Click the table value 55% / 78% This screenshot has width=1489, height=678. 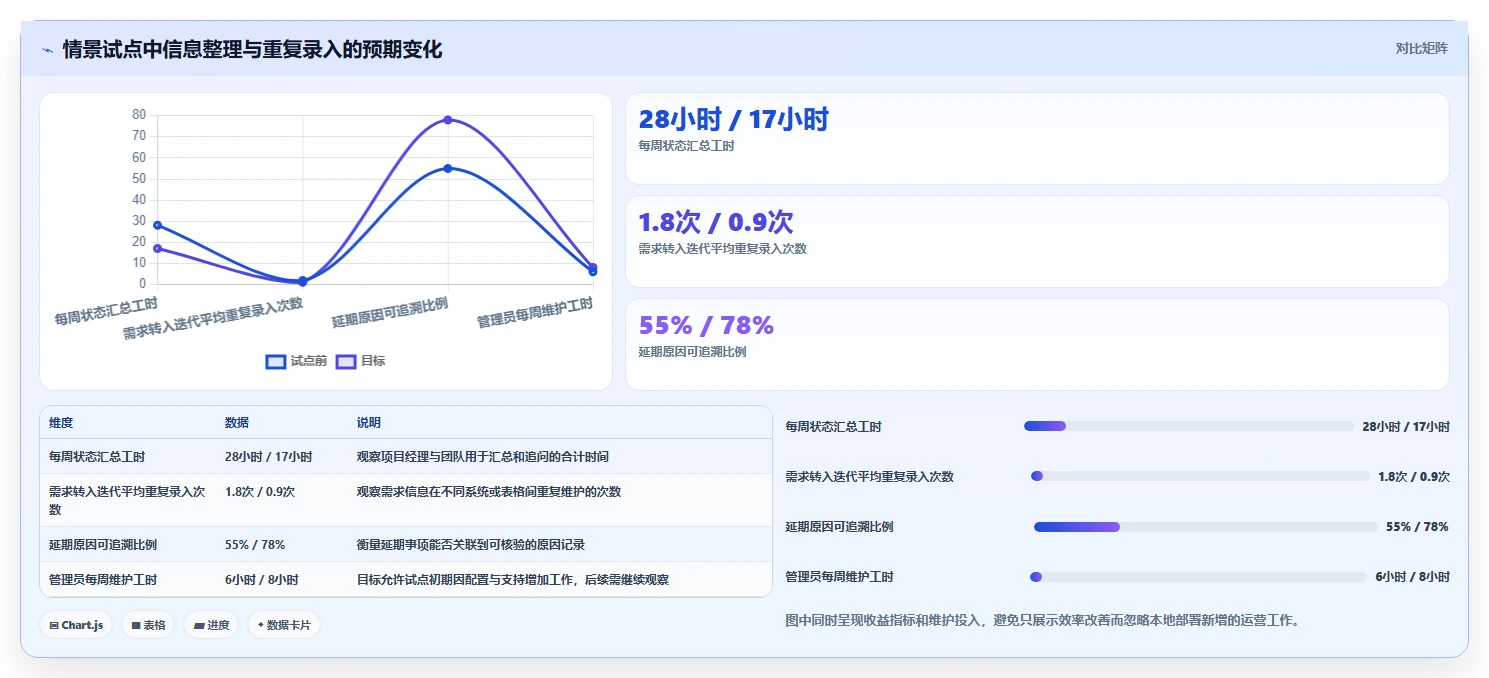[x=255, y=544]
